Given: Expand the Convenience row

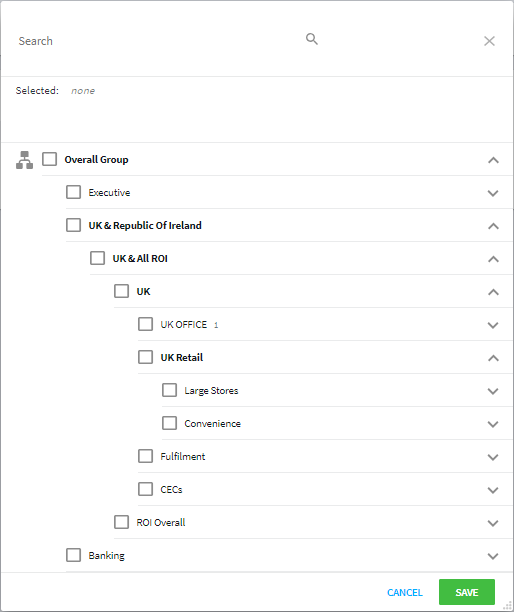Looking at the screenshot, I should coord(493,424).
